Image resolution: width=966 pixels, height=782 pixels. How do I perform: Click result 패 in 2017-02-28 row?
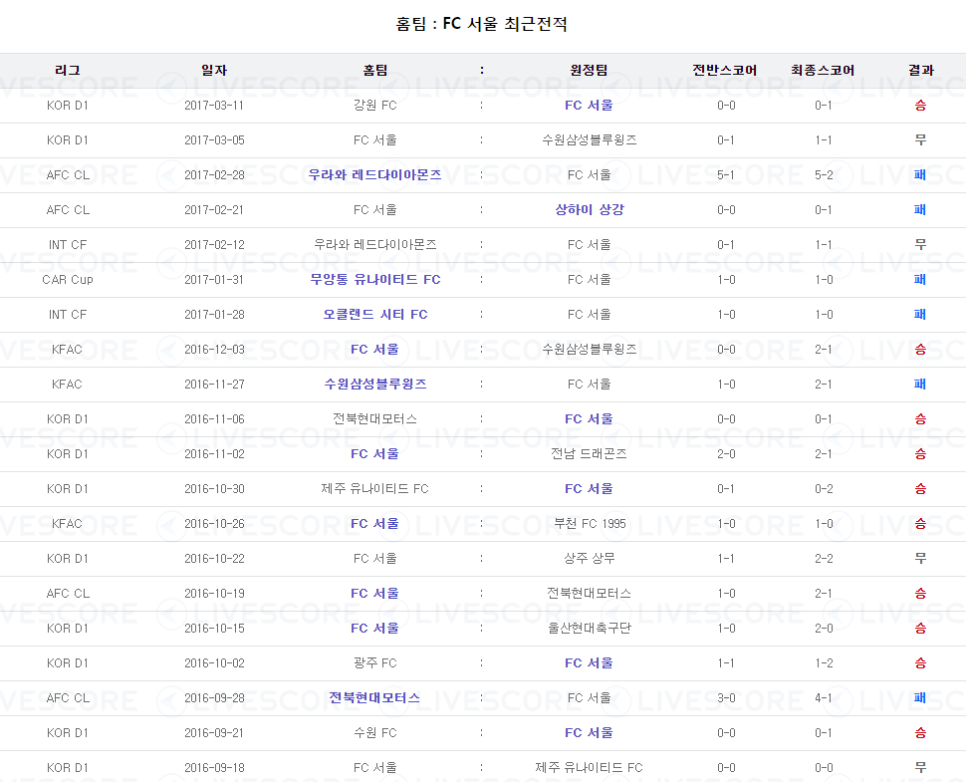click(920, 175)
